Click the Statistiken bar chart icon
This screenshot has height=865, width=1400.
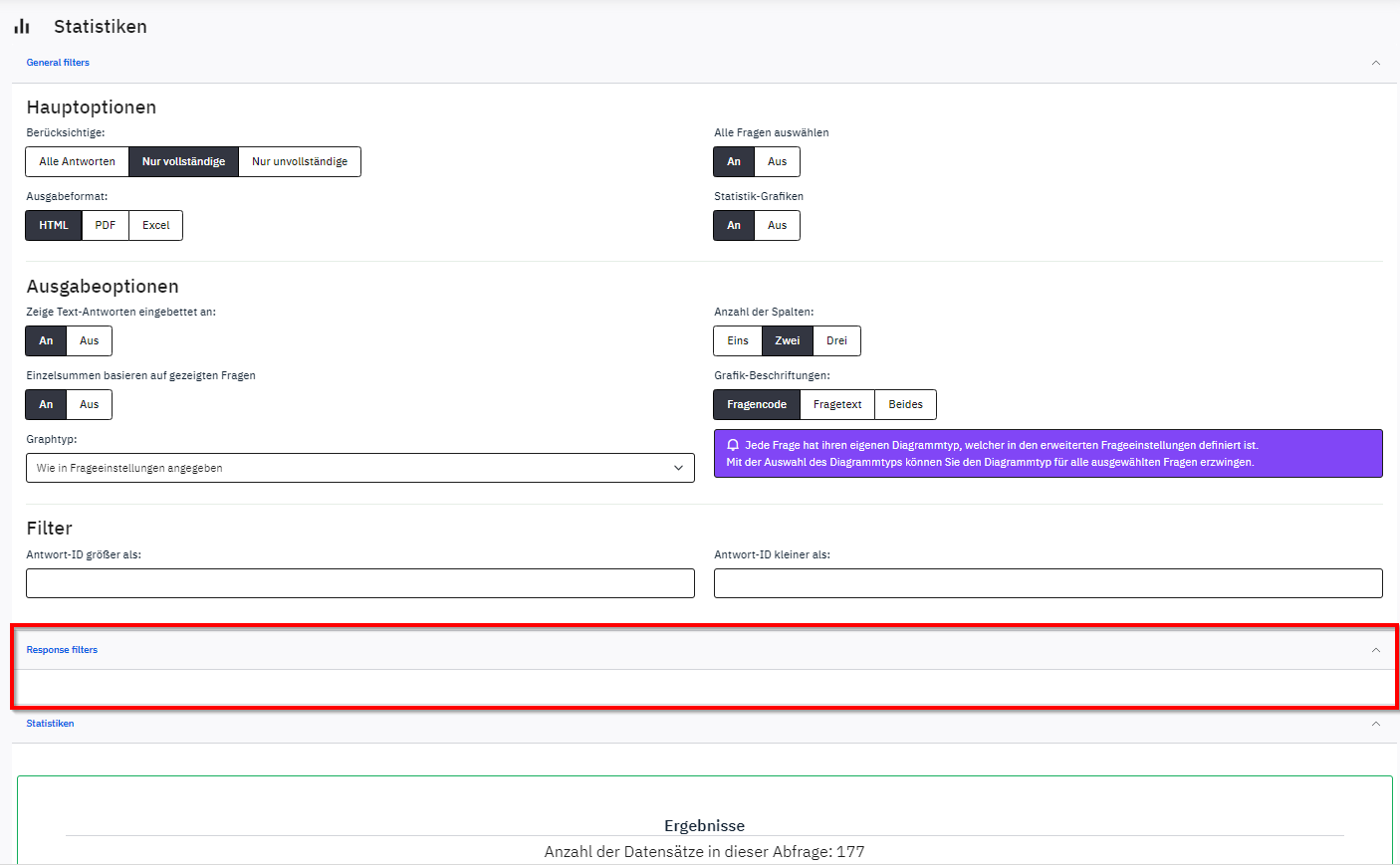point(22,27)
